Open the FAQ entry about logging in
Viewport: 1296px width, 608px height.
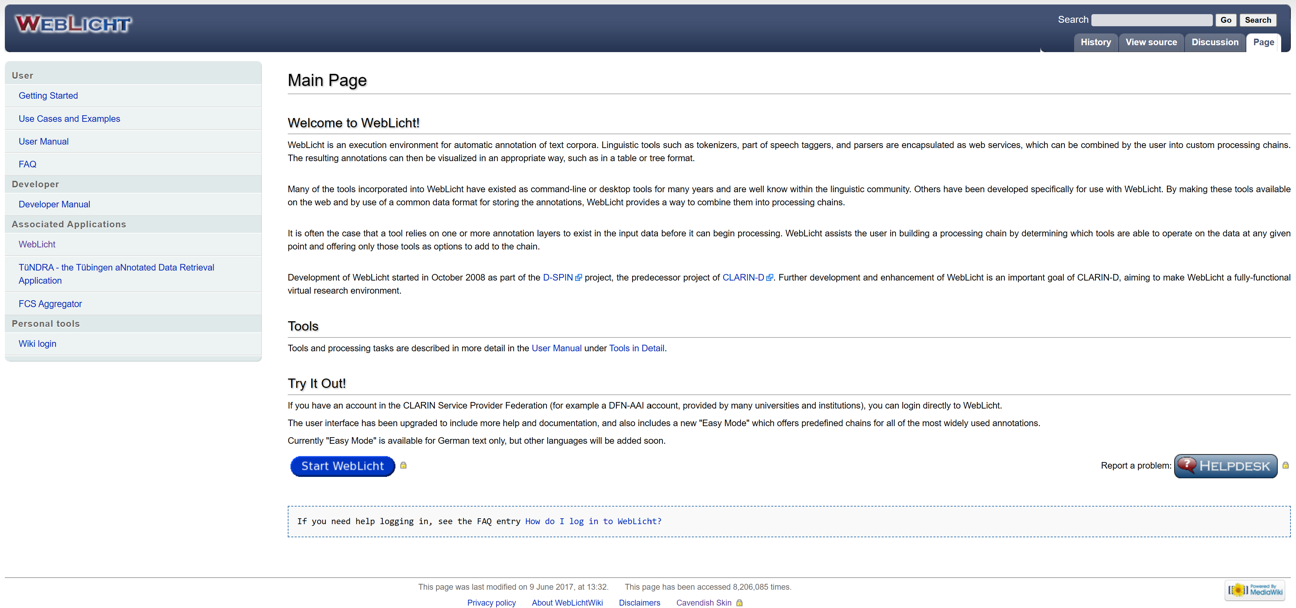[593, 521]
